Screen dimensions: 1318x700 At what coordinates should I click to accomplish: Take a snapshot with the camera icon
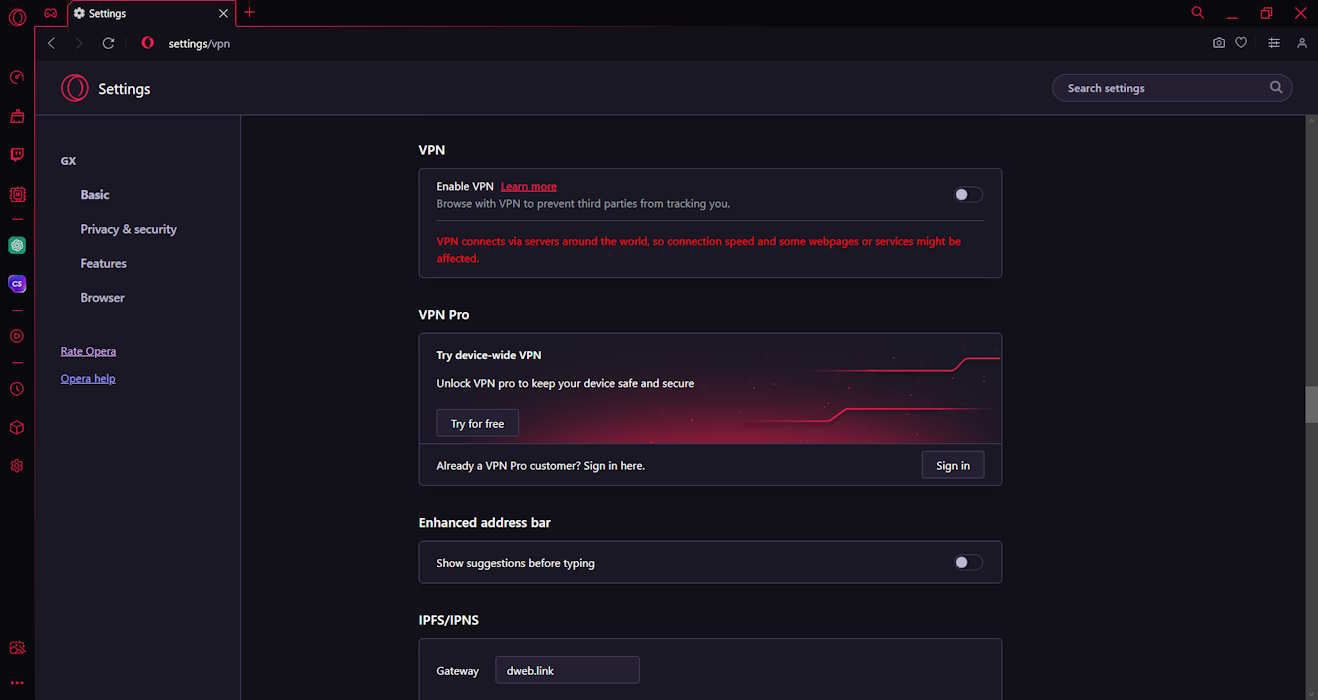coord(1218,43)
